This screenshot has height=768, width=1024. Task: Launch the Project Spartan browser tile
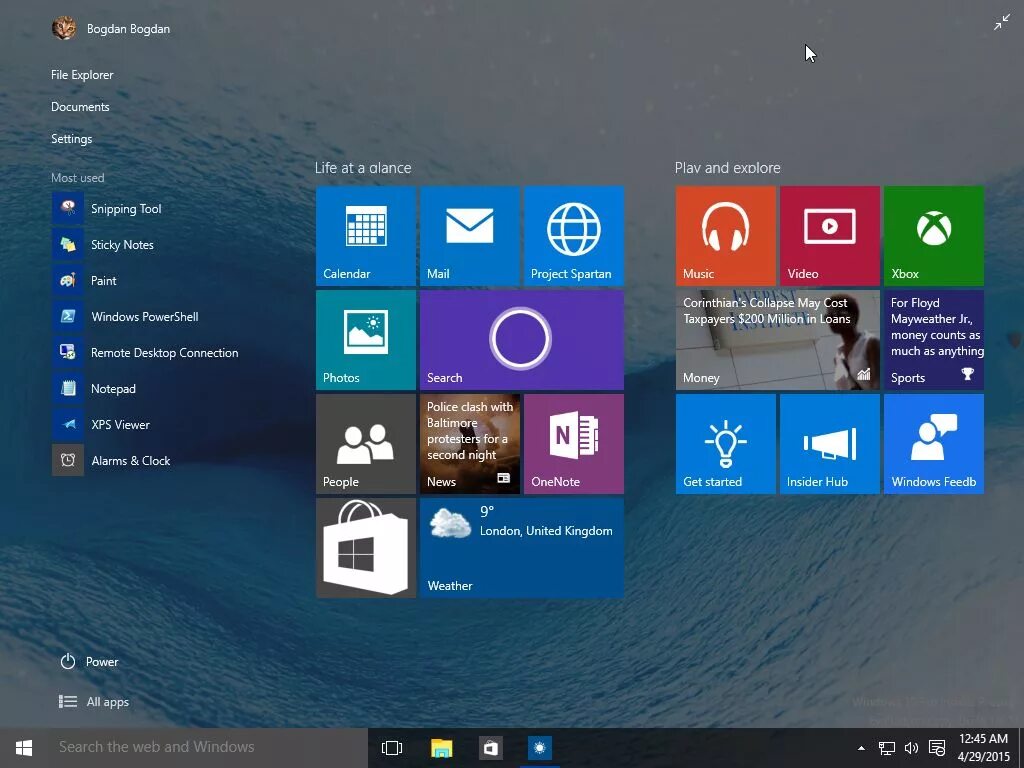click(x=573, y=236)
